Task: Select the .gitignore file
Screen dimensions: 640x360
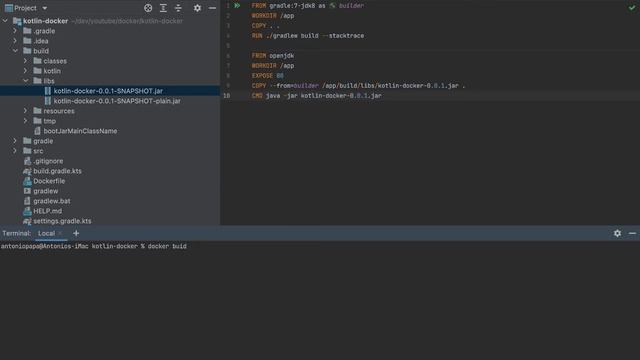Action: coord(48,161)
